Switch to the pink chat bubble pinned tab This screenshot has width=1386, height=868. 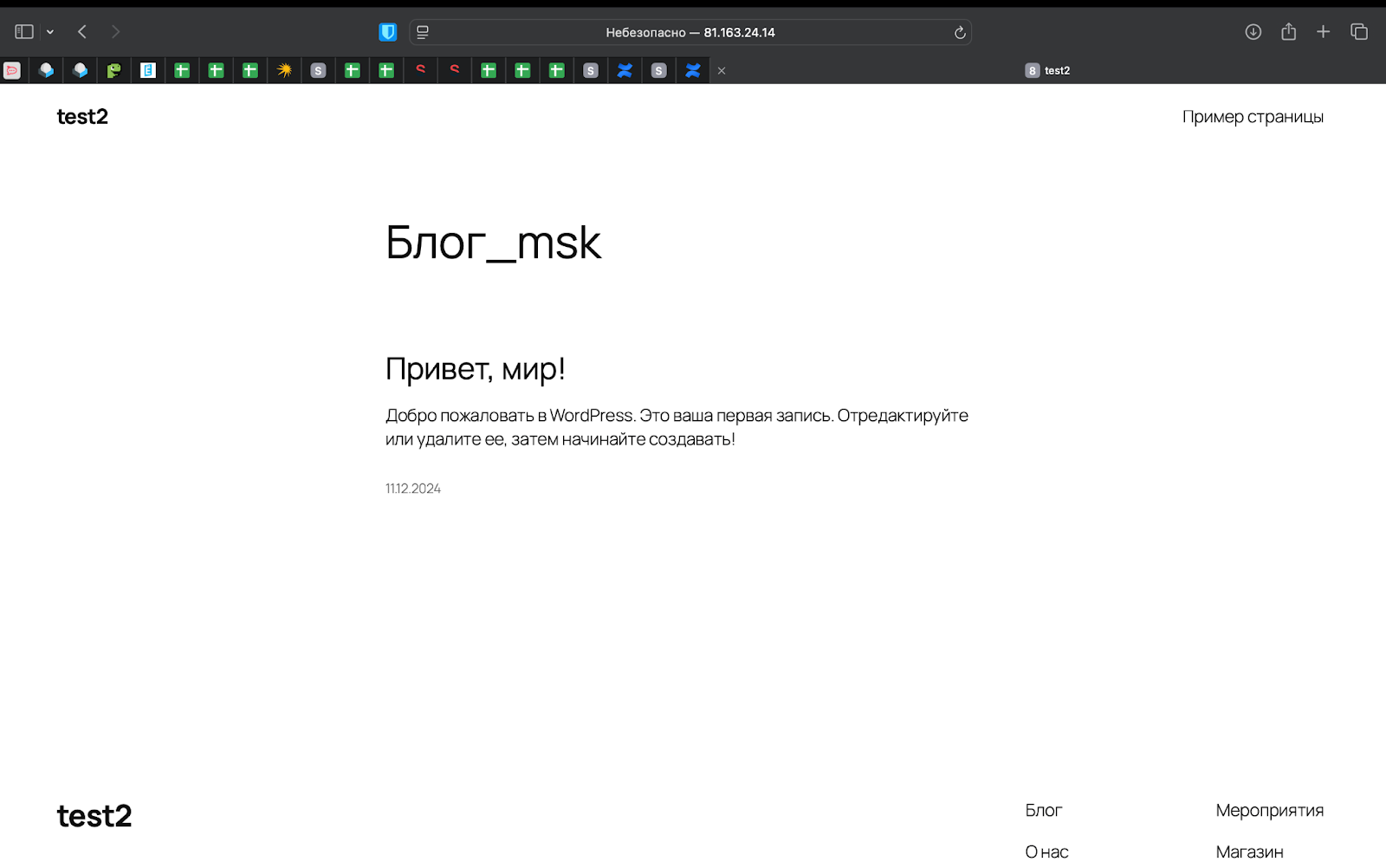point(12,70)
